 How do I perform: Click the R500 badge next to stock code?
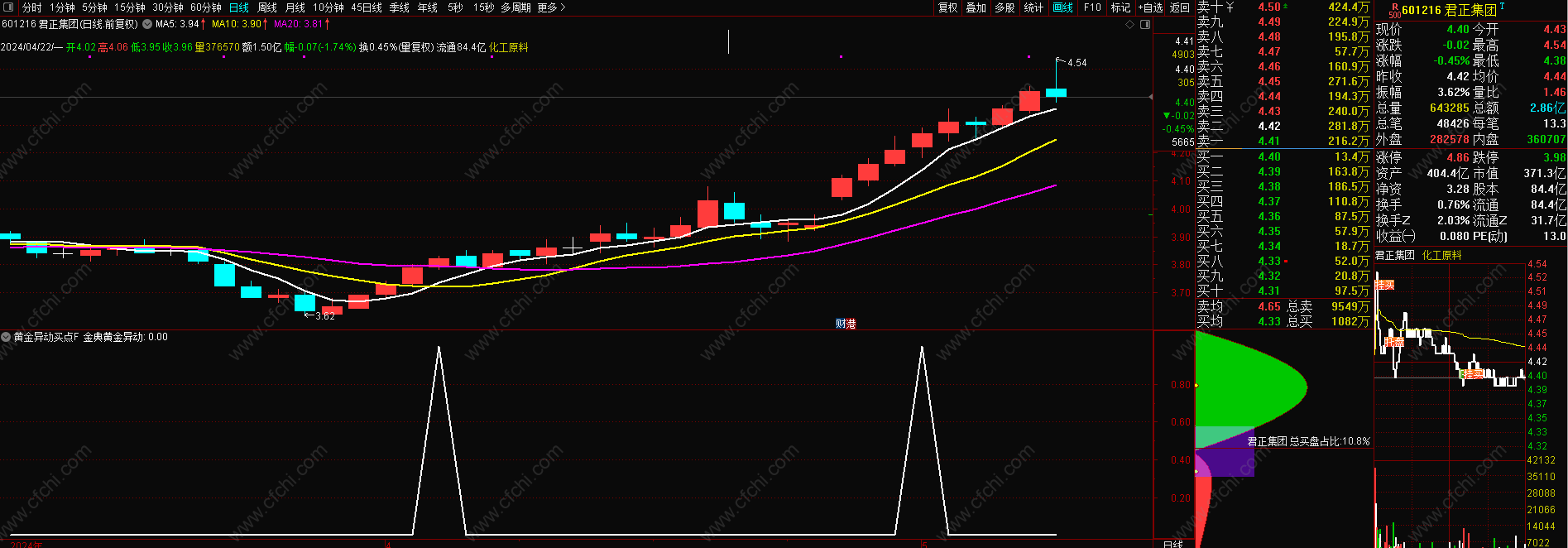pos(1394,10)
